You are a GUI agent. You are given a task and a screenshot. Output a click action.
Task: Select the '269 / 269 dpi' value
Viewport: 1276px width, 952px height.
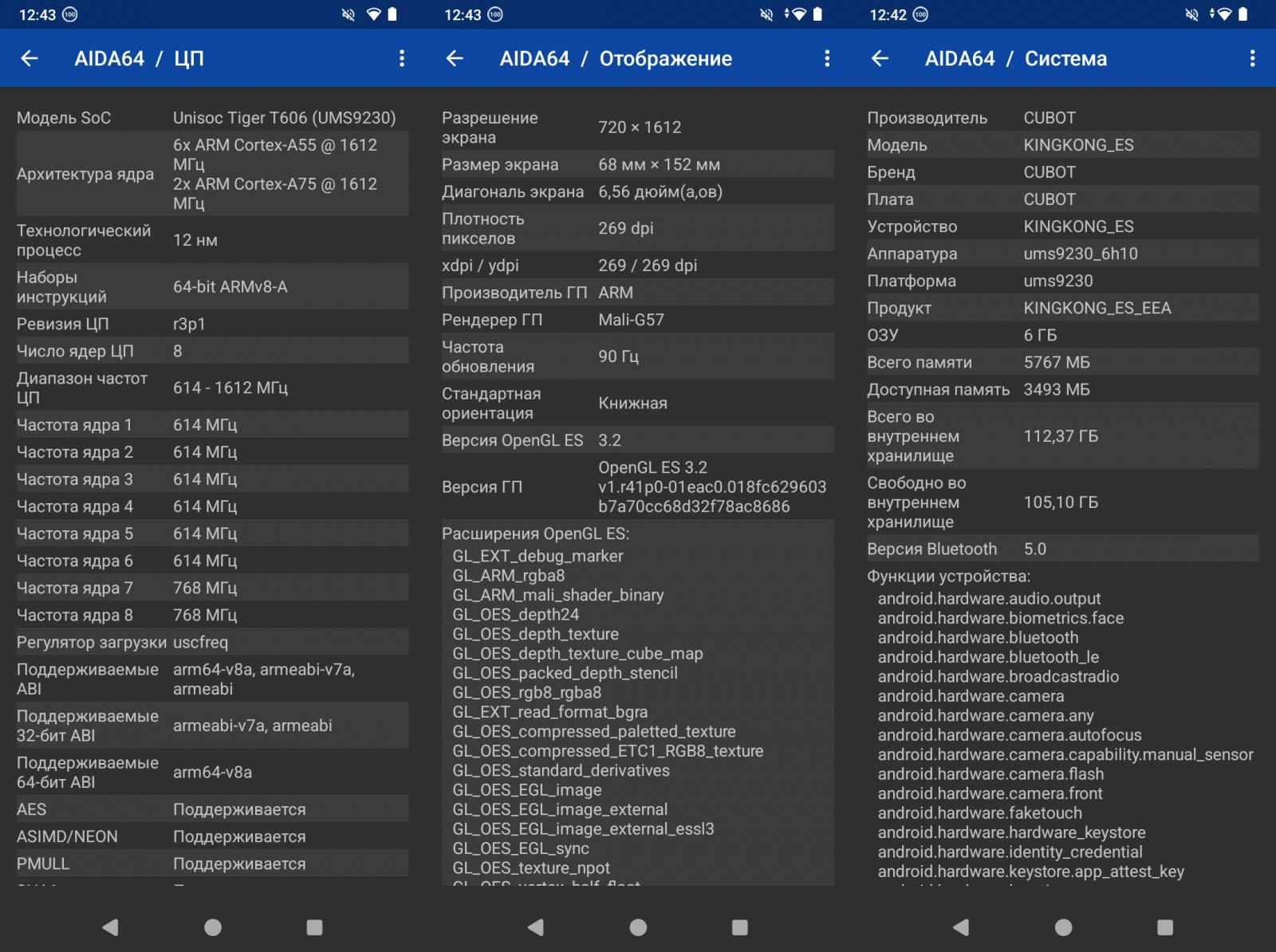tap(648, 265)
